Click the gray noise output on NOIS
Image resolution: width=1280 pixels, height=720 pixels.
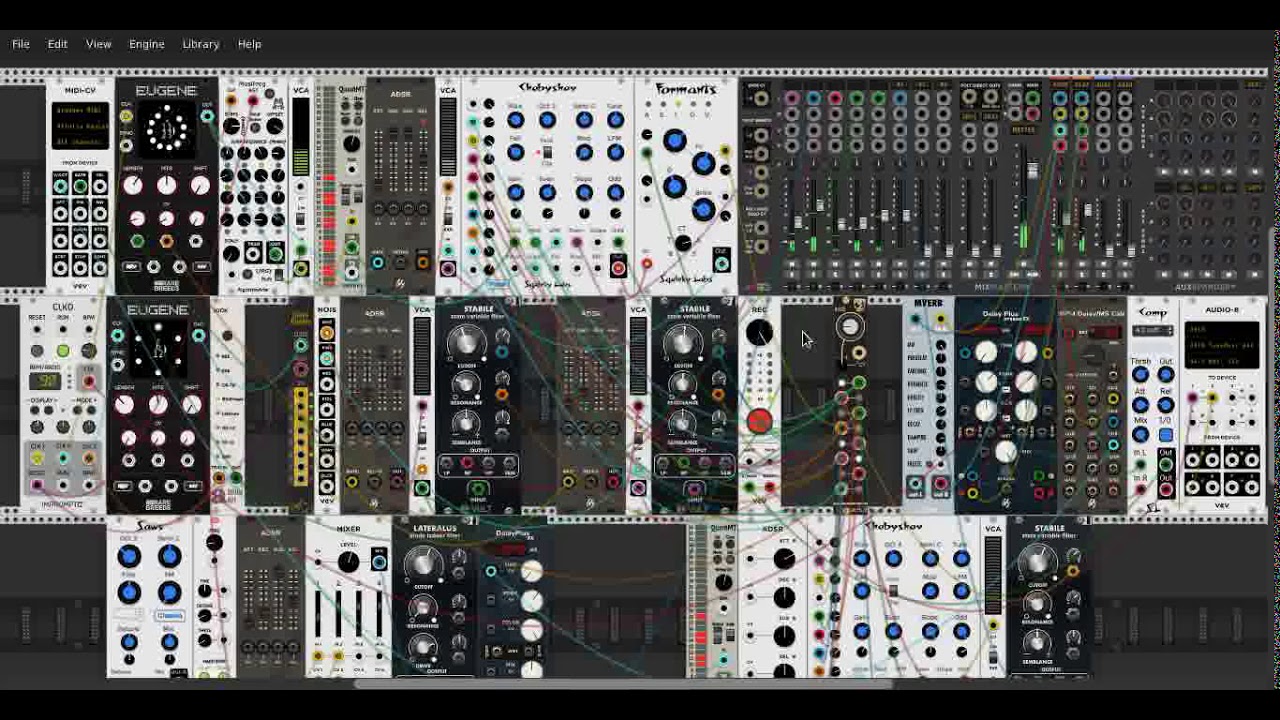coord(327,459)
